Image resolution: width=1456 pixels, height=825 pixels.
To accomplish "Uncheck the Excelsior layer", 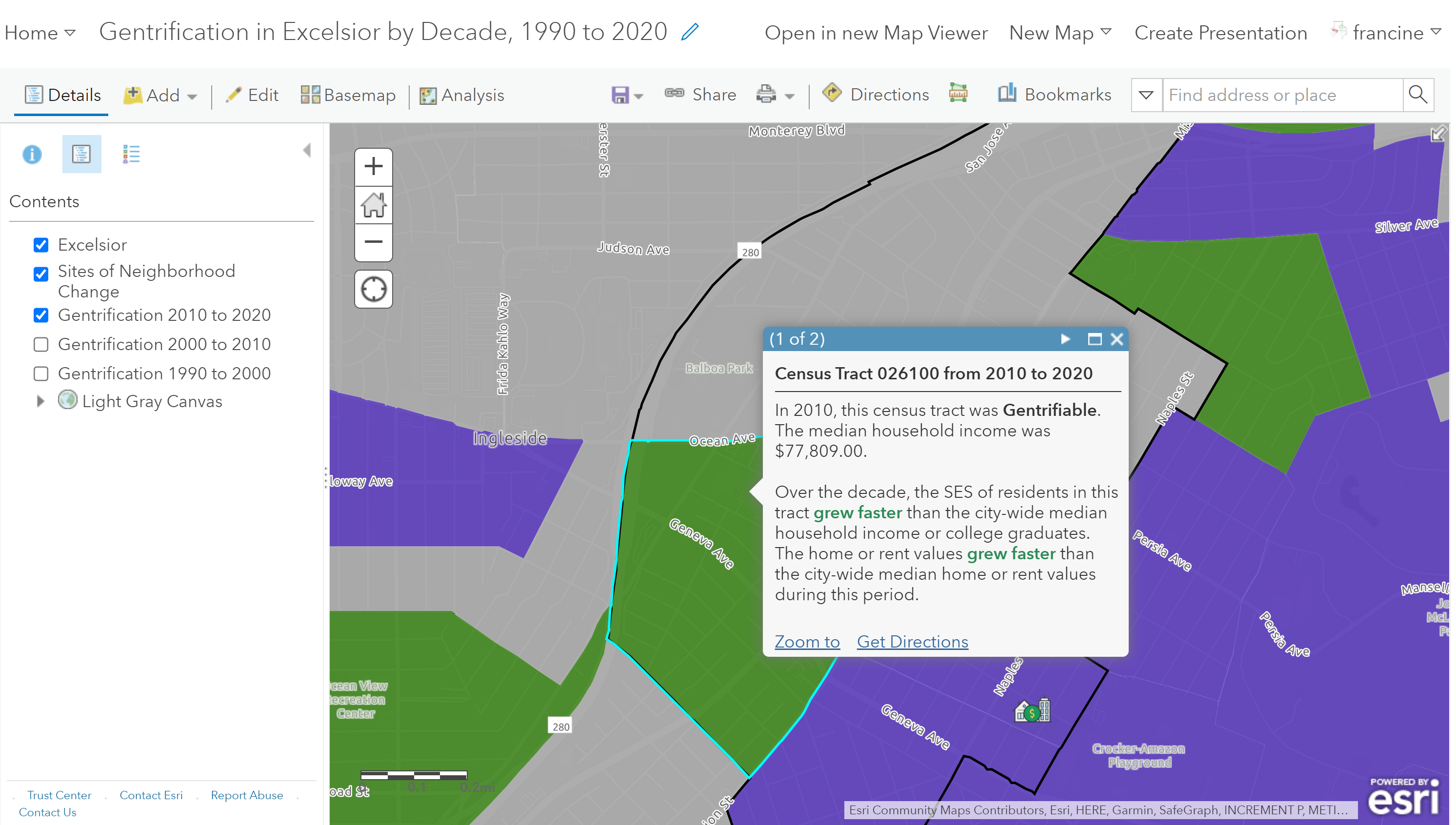I will pos(41,245).
